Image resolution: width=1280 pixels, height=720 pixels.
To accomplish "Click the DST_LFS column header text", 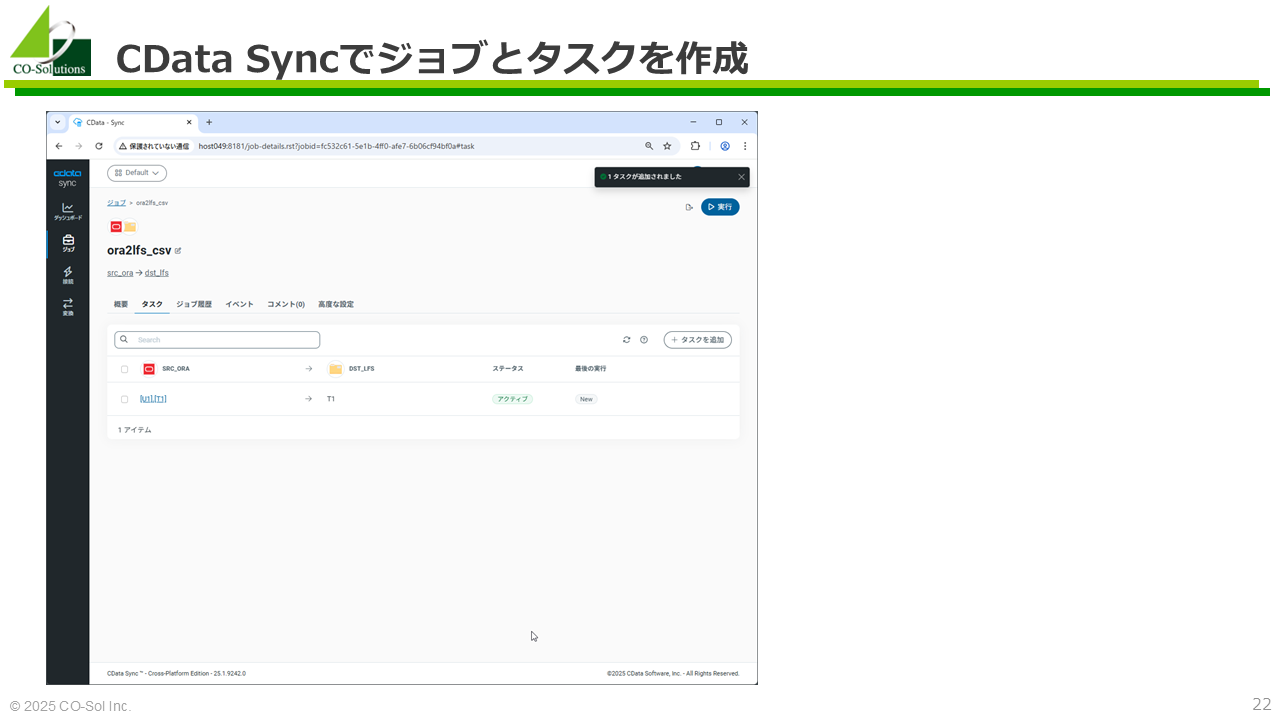I will point(362,369).
